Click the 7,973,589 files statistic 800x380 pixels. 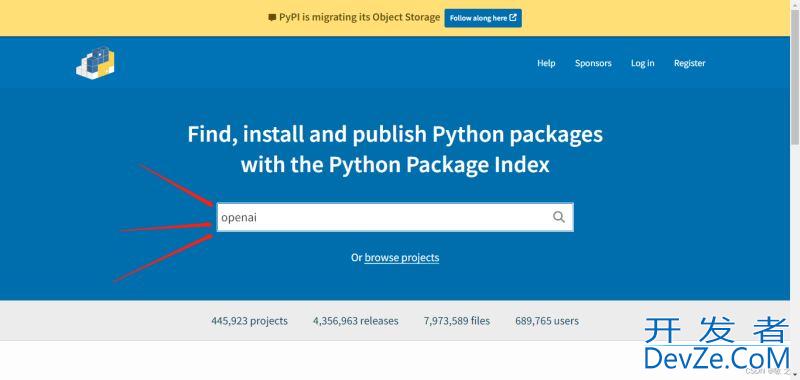tap(457, 321)
